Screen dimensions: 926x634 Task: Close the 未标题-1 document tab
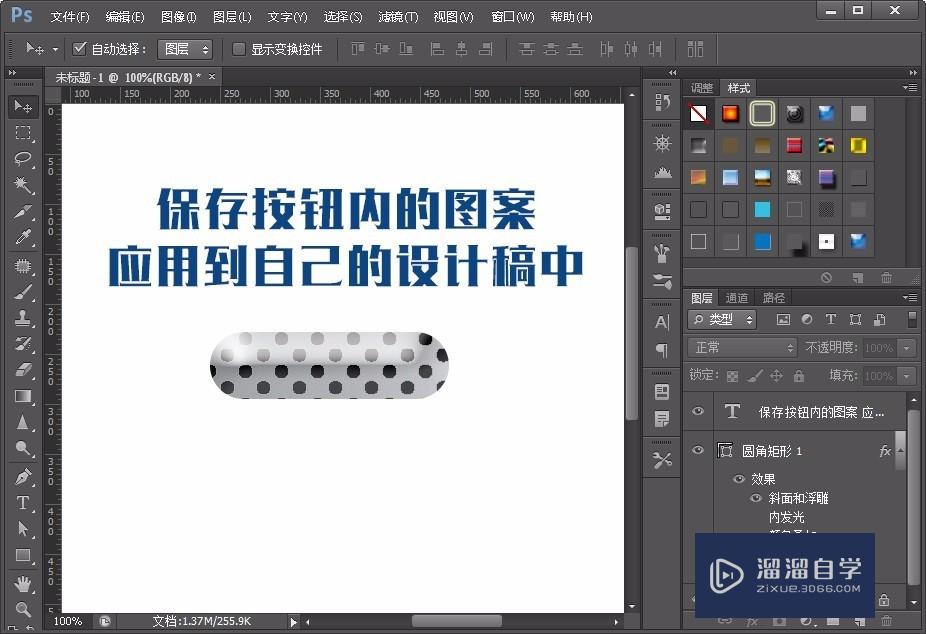[x=212, y=77]
